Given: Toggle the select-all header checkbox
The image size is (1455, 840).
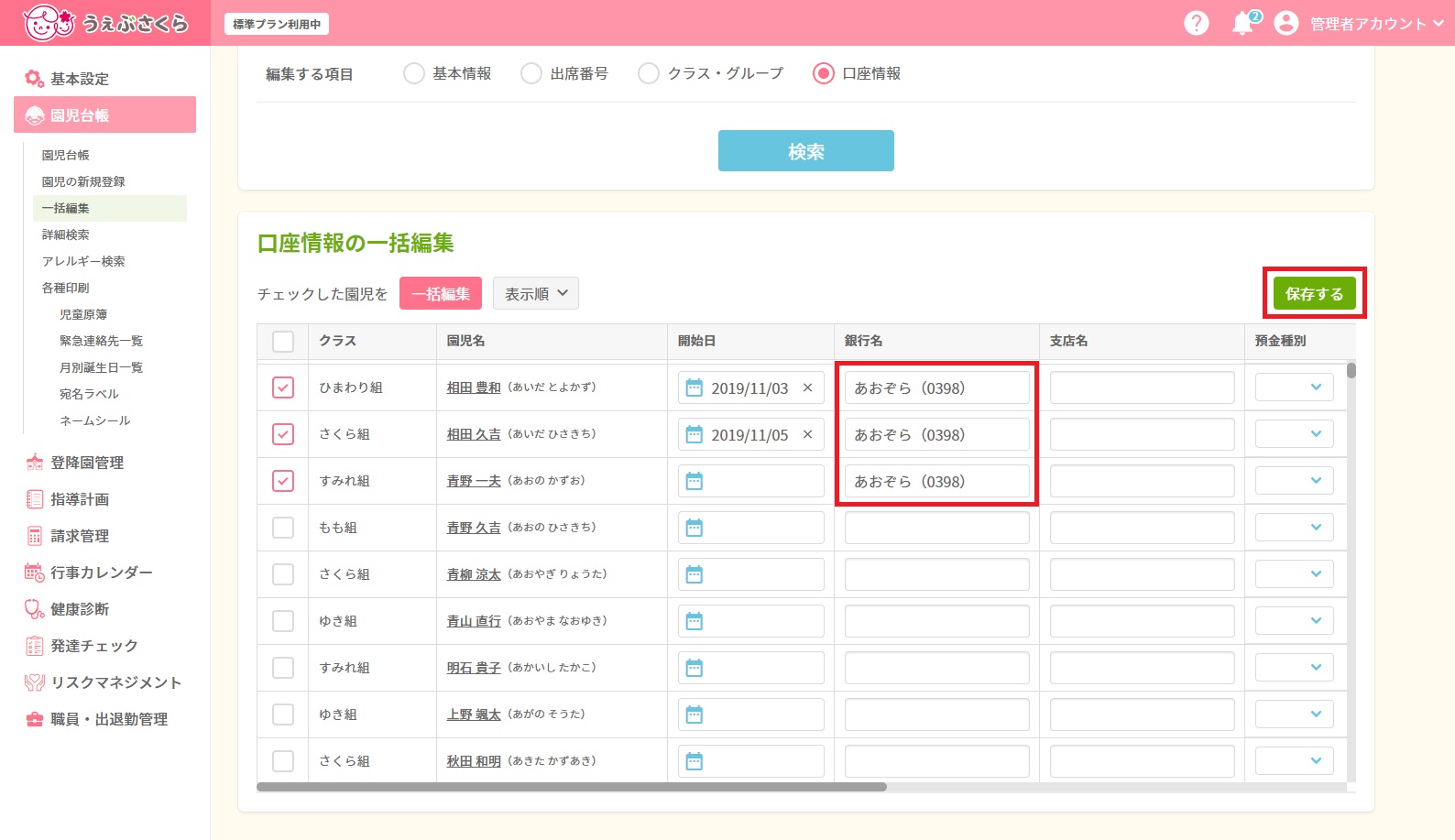Looking at the screenshot, I should click(x=283, y=341).
